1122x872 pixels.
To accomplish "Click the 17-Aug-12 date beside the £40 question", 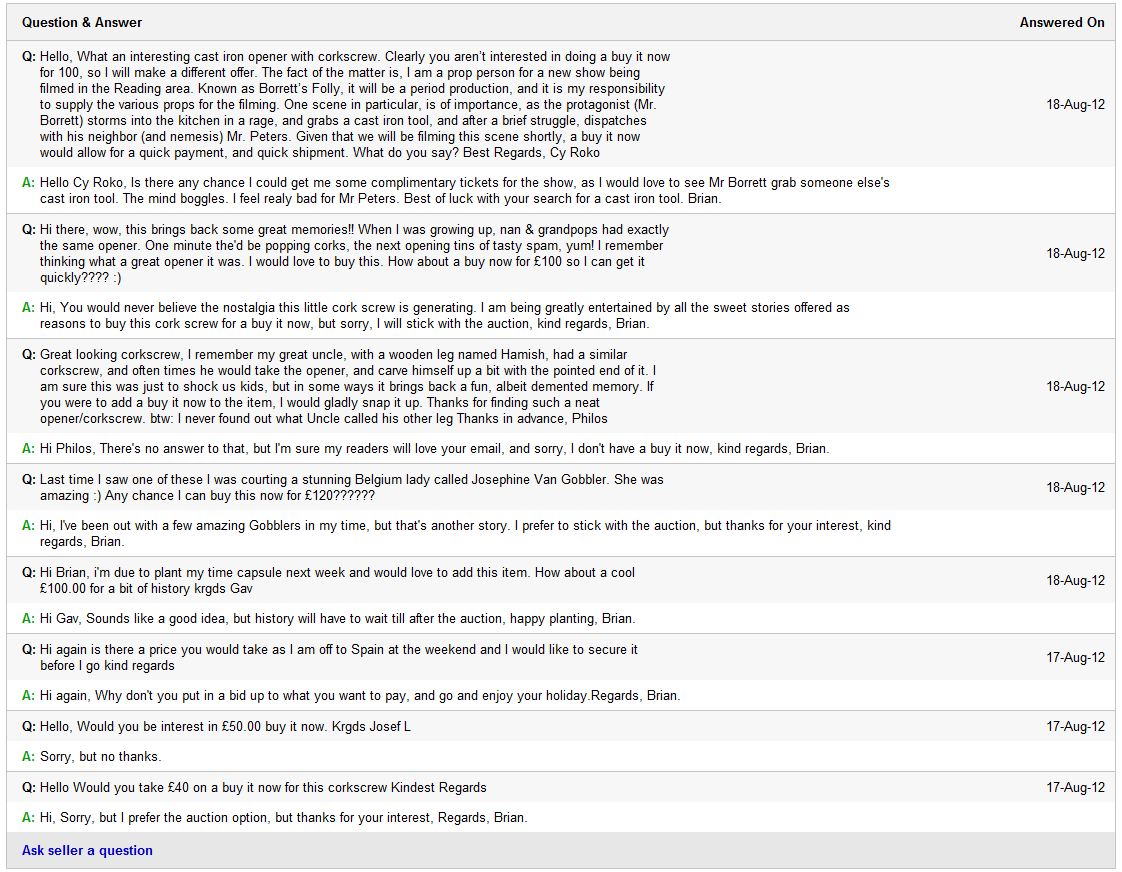I will tap(1075, 787).
